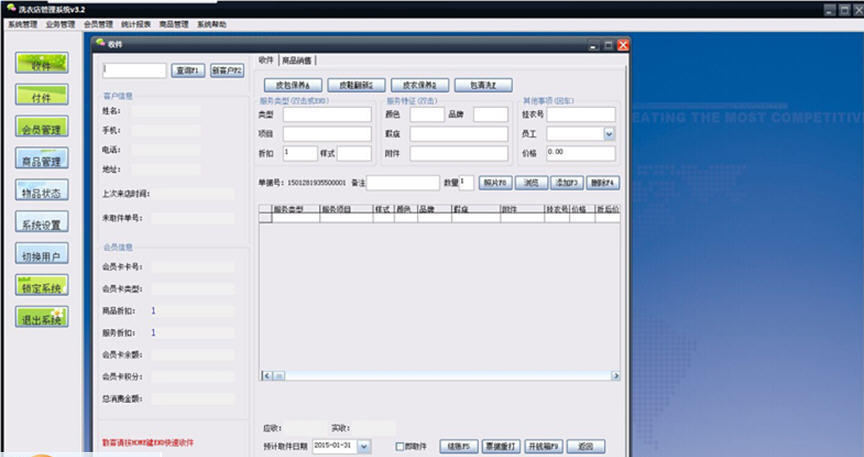Image resolution: width=864 pixels, height=457 pixels.
Task: Open the 会员管理 menu in menu bar
Action: tap(98, 24)
